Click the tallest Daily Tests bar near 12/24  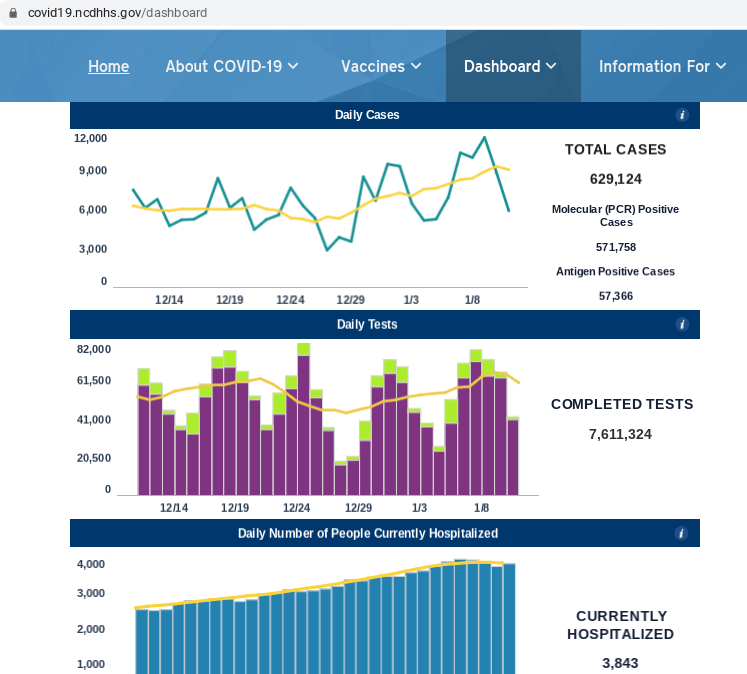click(x=303, y=420)
